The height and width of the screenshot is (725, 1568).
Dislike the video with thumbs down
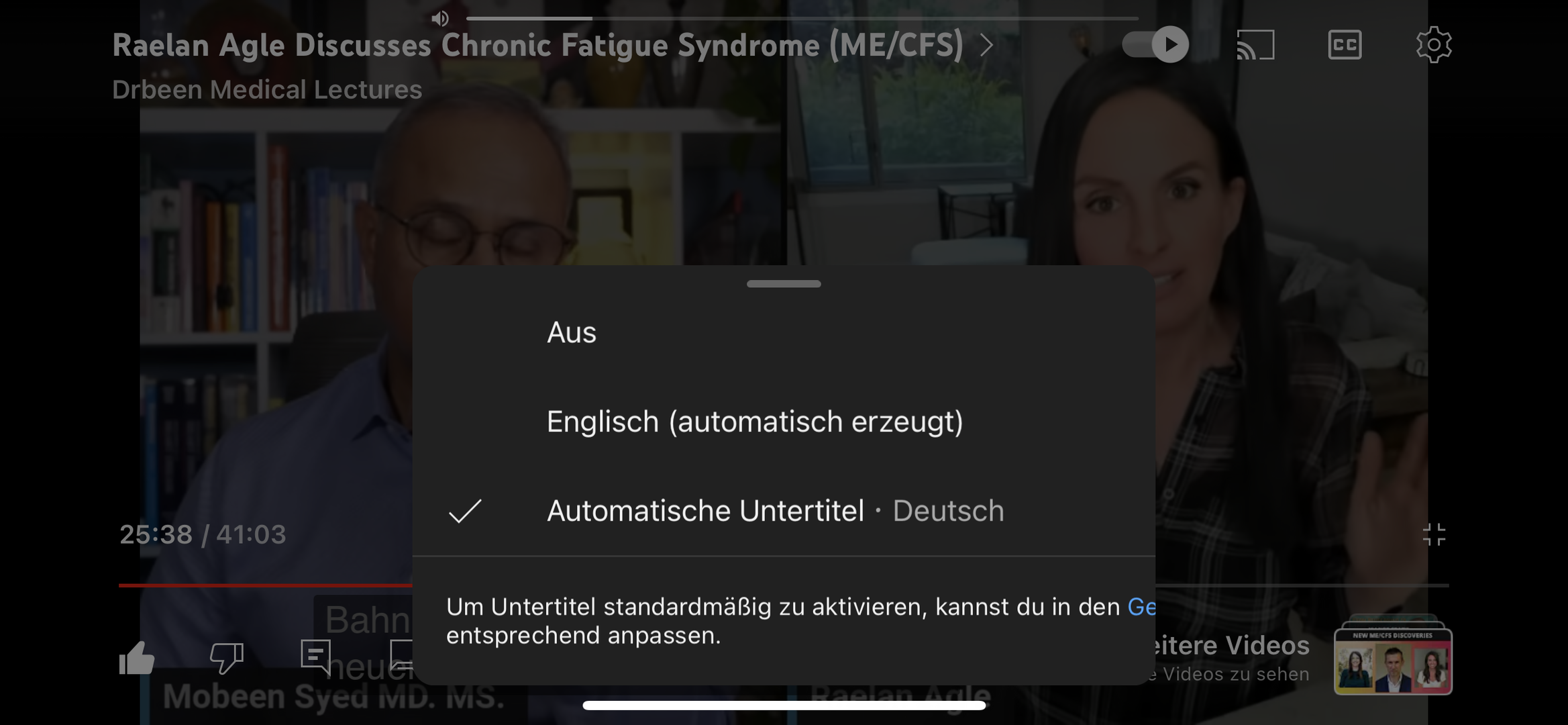pyautogui.click(x=227, y=658)
